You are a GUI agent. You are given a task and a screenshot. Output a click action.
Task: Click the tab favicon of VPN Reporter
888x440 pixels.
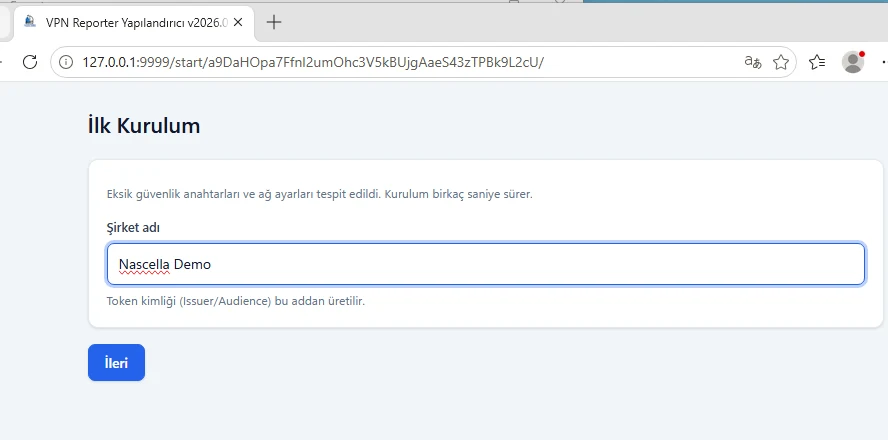(31, 22)
